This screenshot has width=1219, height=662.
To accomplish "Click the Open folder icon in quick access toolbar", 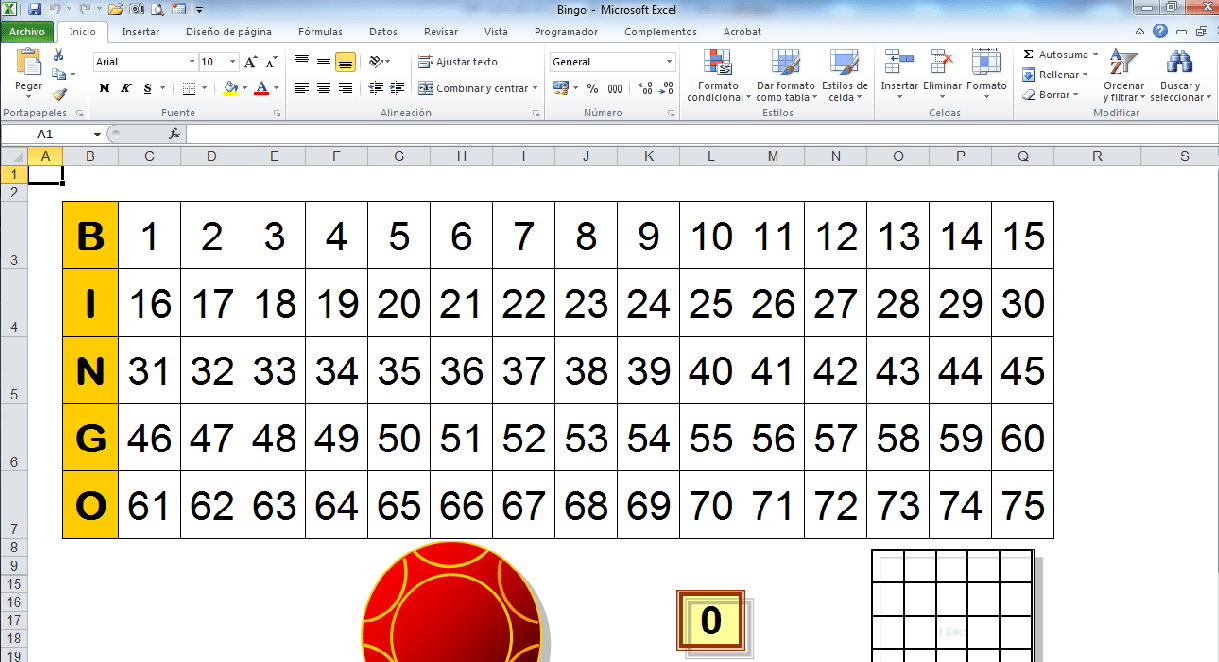I will (115, 9).
